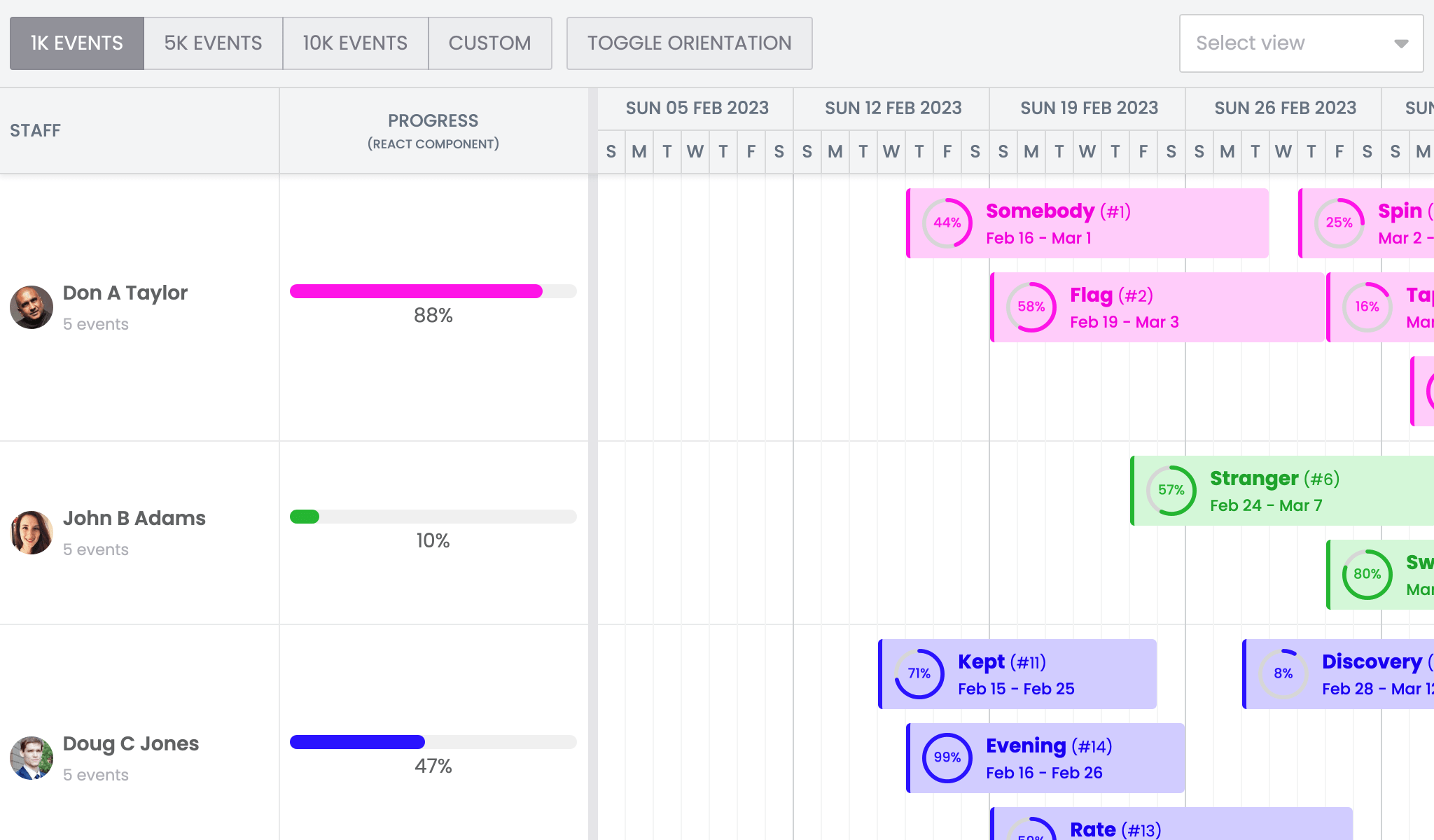
Task: Click the 44% circle on Somebody event
Action: [x=947, y=223]
